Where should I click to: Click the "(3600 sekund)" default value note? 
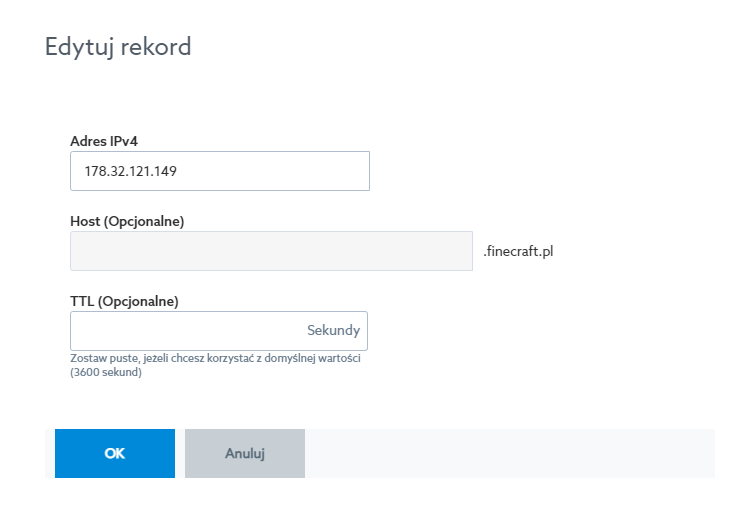pyautogui.click(x=106, y=372)
